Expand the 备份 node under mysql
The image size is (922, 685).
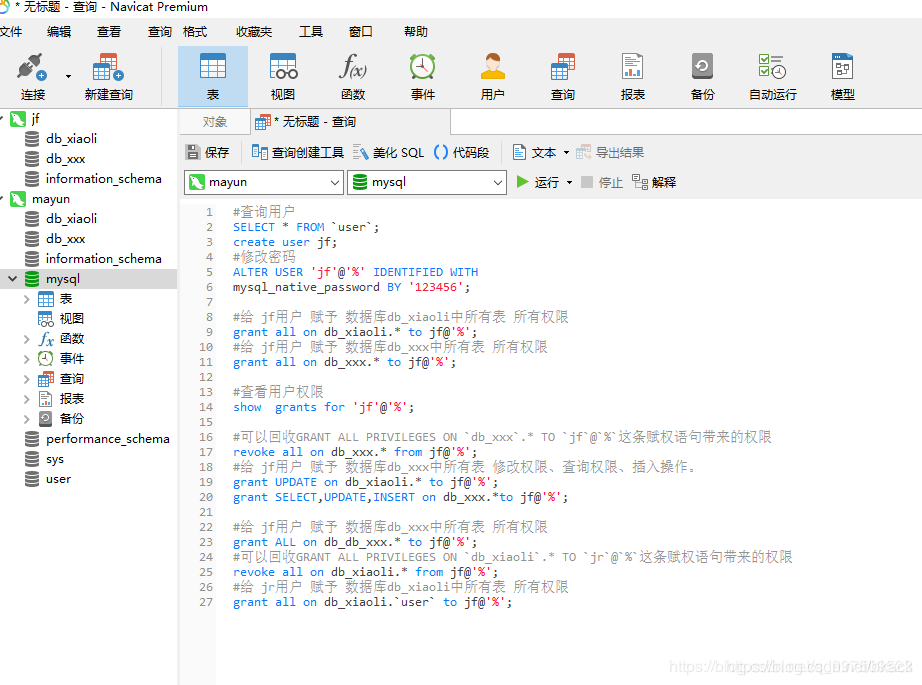click(x=26, y=419)
